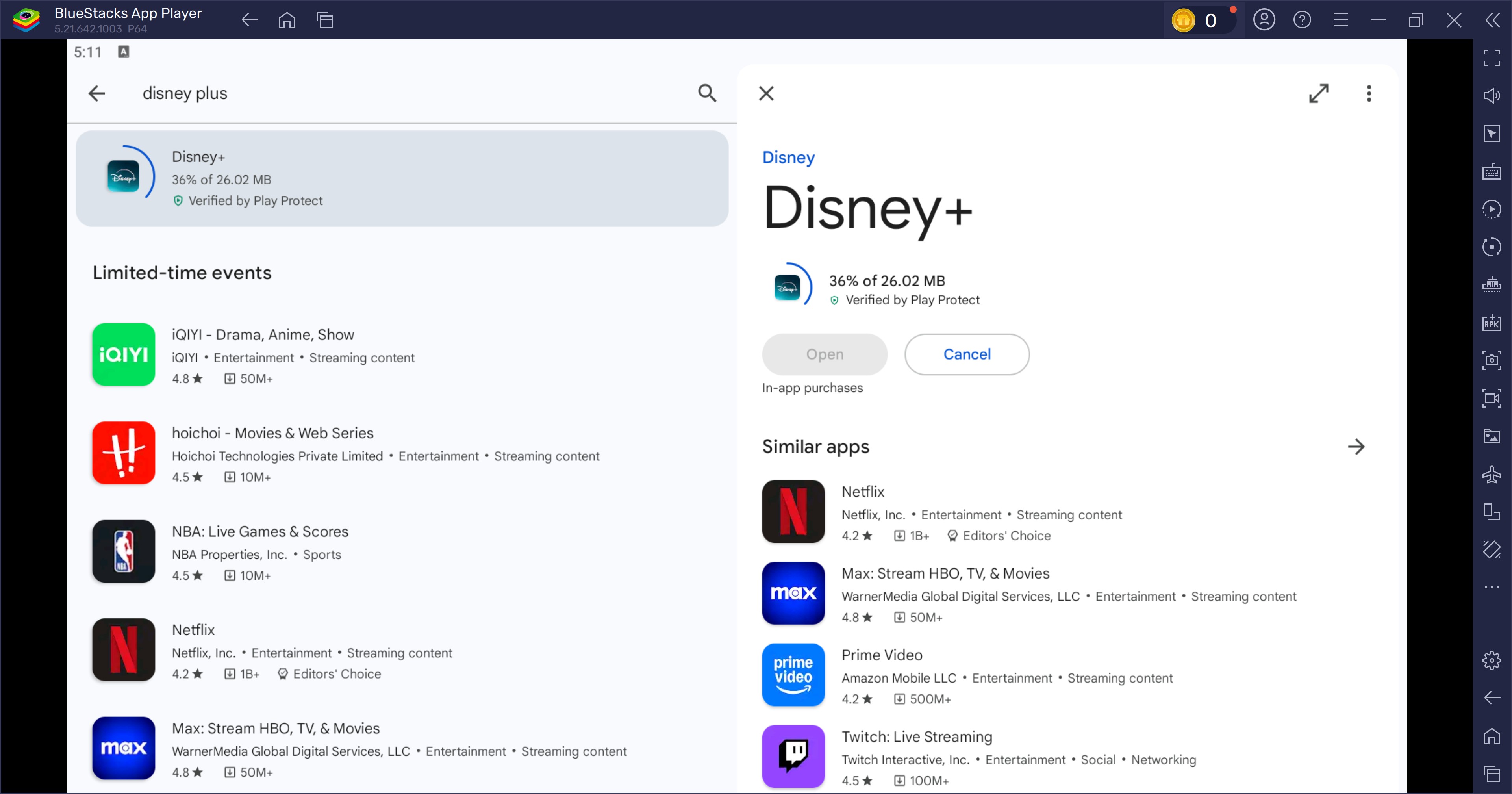The height and width of the screenshot is (794, 1512).
Task: Click the Install APK icon
Action: point(1492,323)
